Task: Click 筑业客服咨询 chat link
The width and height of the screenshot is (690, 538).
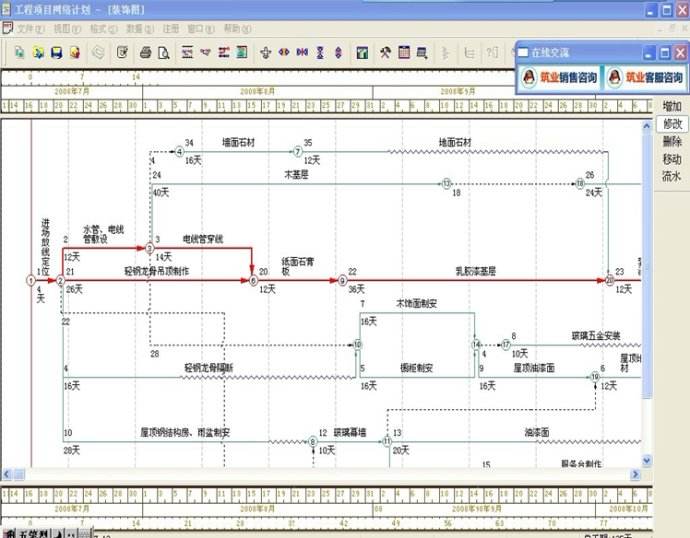Action: (x=646, y=78)
